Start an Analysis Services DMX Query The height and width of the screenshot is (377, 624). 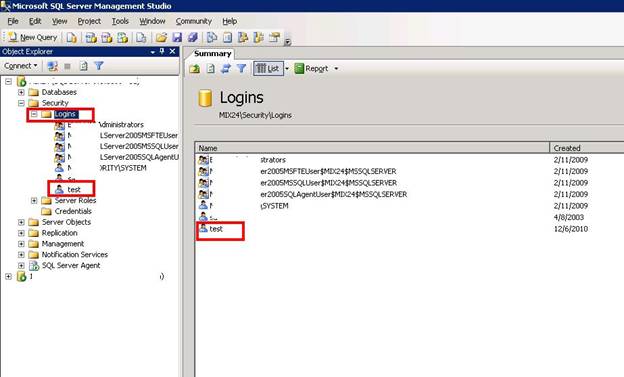107,37
